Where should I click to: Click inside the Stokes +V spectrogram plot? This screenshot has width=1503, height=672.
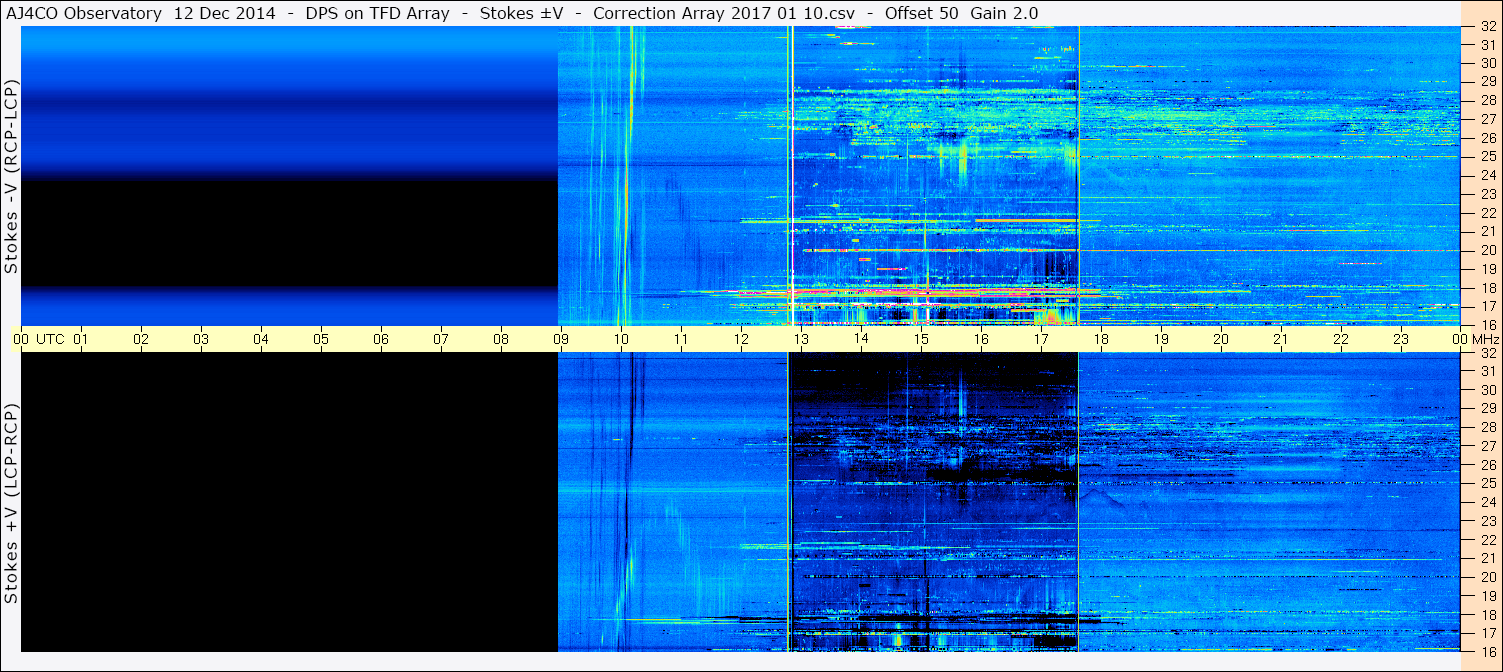click(x=740, y=502)
